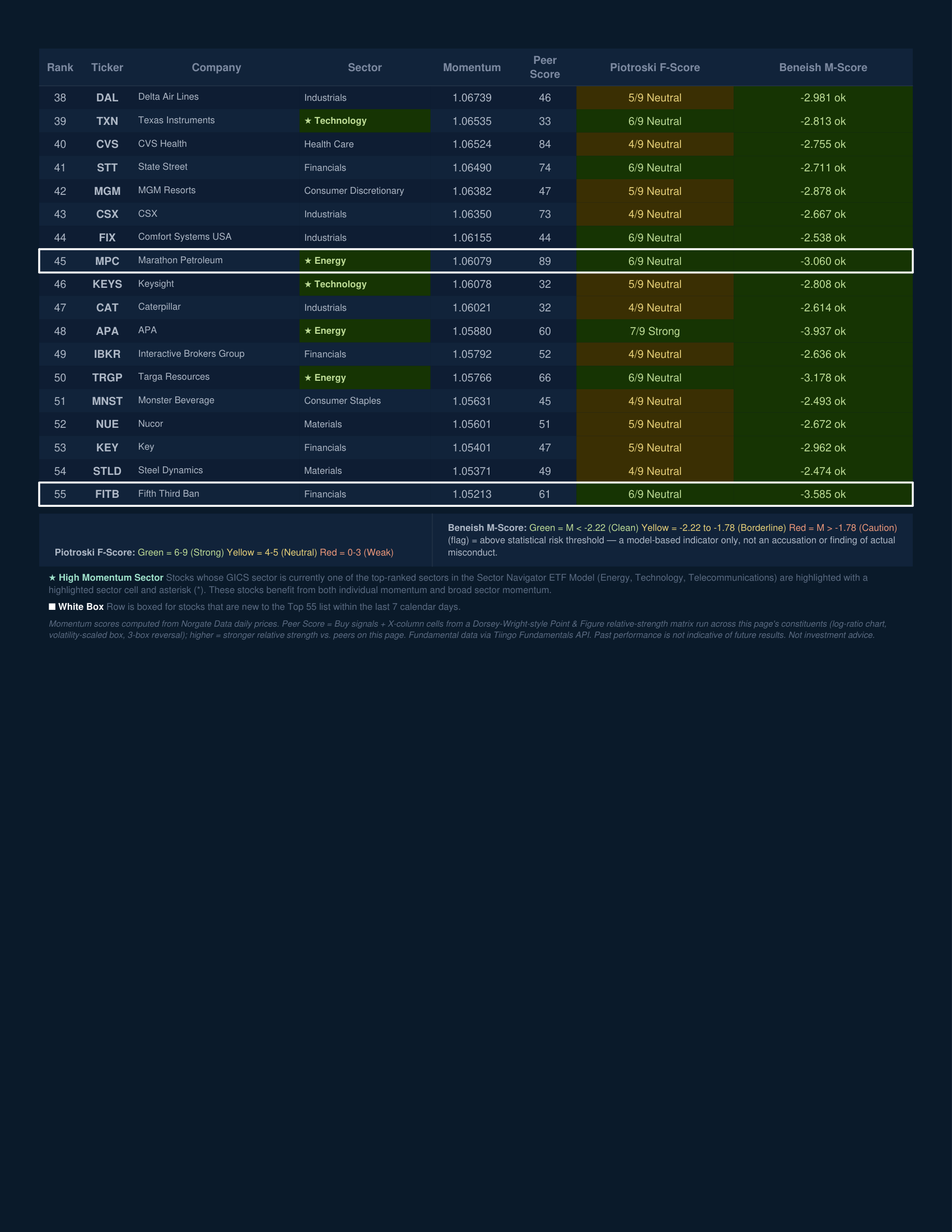This screenshot has width=952, height=1232.
Task: Click Delta Air Lines company name
Action: 168,97
